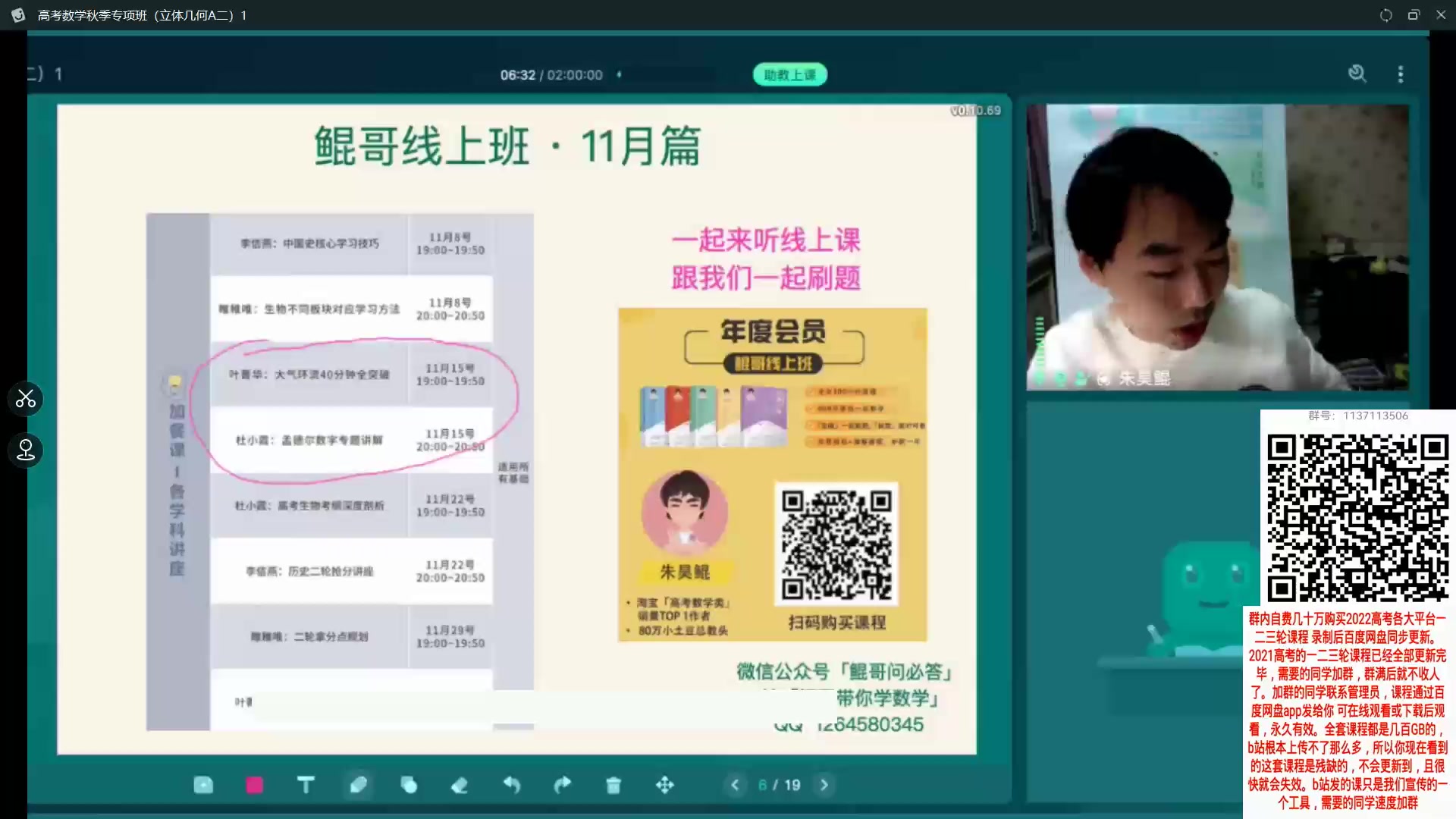Go to next slide with the right chevron
The height and width of the screenshot is (819, 1456).
pos(824,785)
